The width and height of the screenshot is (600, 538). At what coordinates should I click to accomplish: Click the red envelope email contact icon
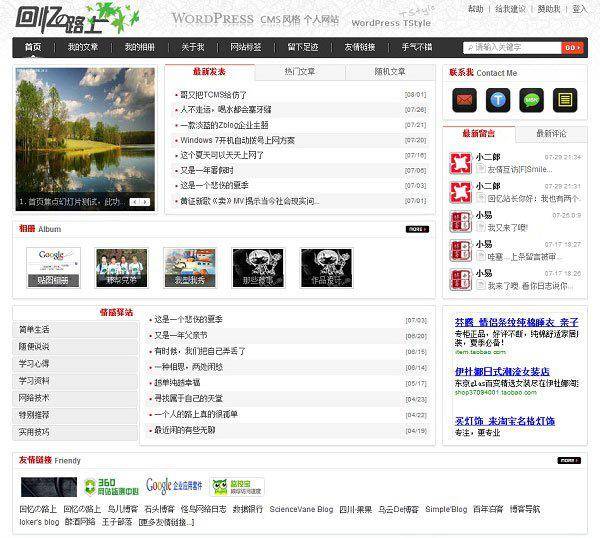(464, 99)
